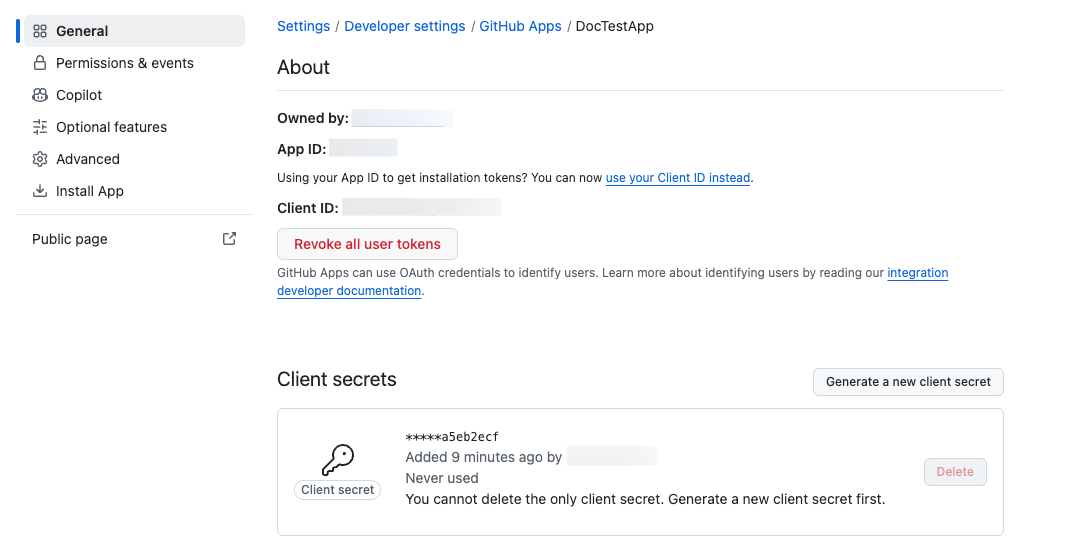Screen dimensions: 1065x557
Task: Click the key icon in client secret card
Action: click(338, 460)
